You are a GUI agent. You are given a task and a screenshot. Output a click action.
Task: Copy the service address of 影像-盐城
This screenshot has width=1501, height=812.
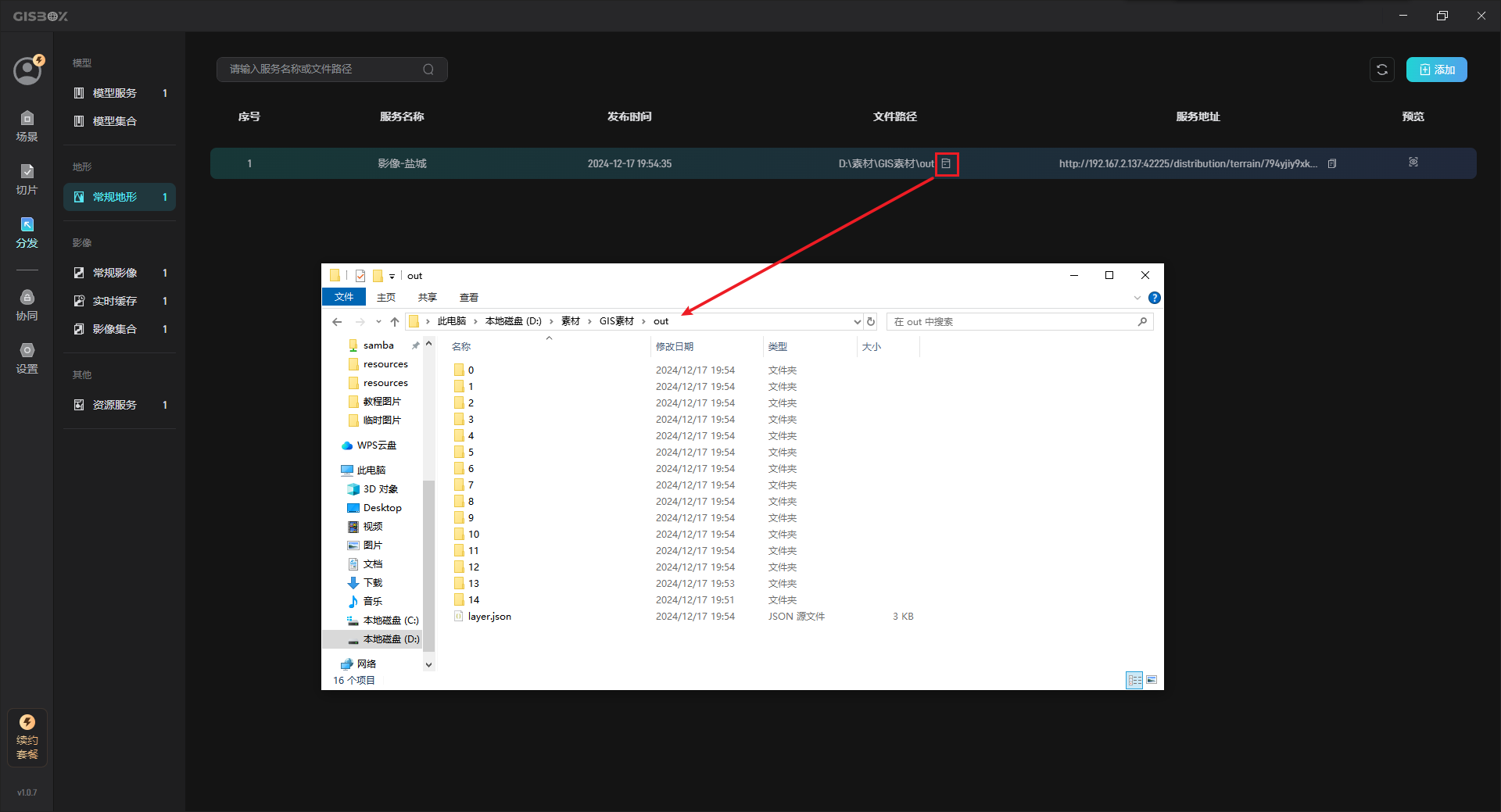[1332, 163]
